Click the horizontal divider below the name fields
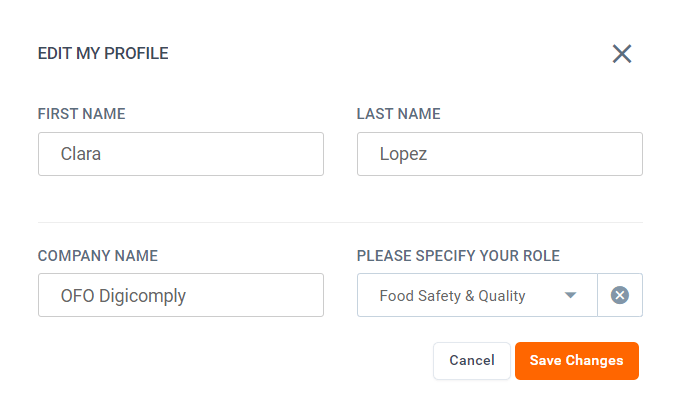 340,222
